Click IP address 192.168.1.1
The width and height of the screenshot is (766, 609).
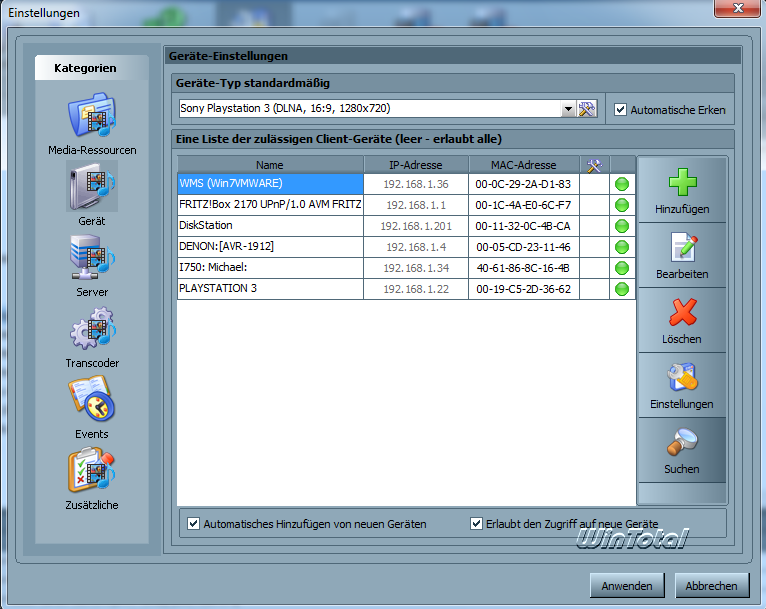[x=416, y=205]
